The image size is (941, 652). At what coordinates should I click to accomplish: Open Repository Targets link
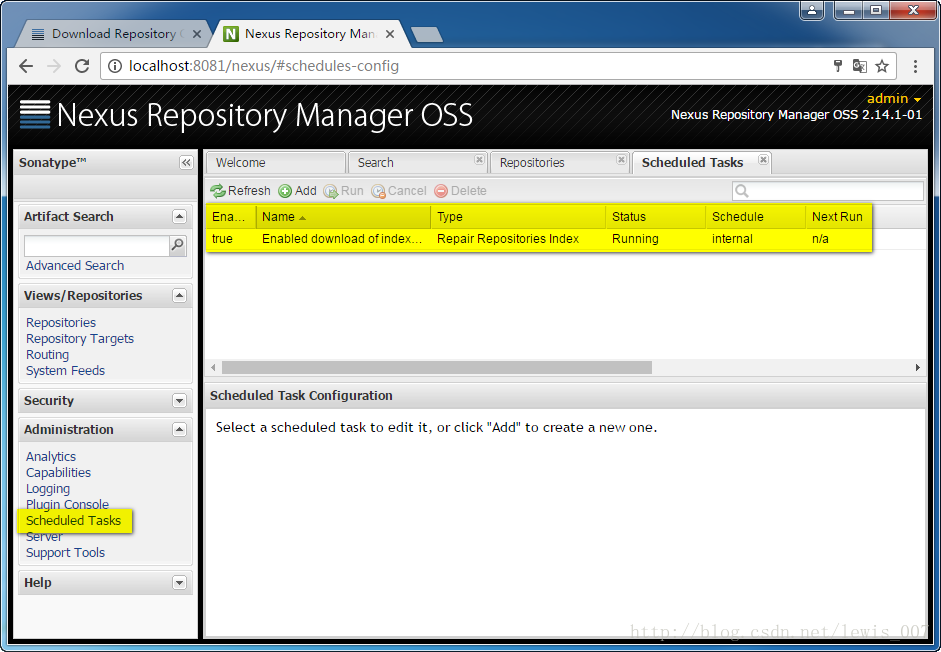coord(80,339)
